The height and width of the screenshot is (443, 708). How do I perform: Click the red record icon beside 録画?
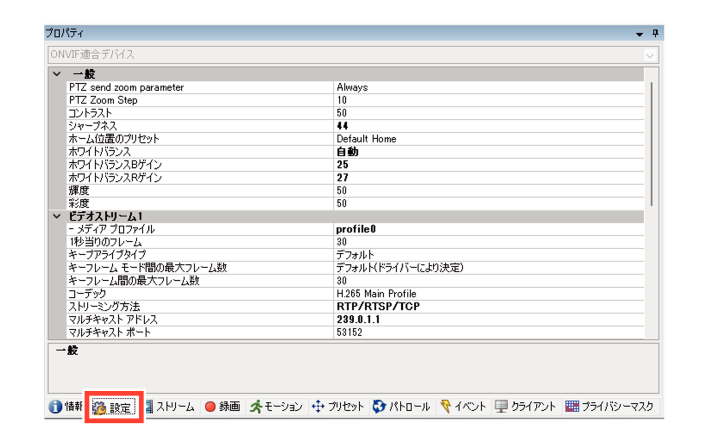tap(210, 407)
